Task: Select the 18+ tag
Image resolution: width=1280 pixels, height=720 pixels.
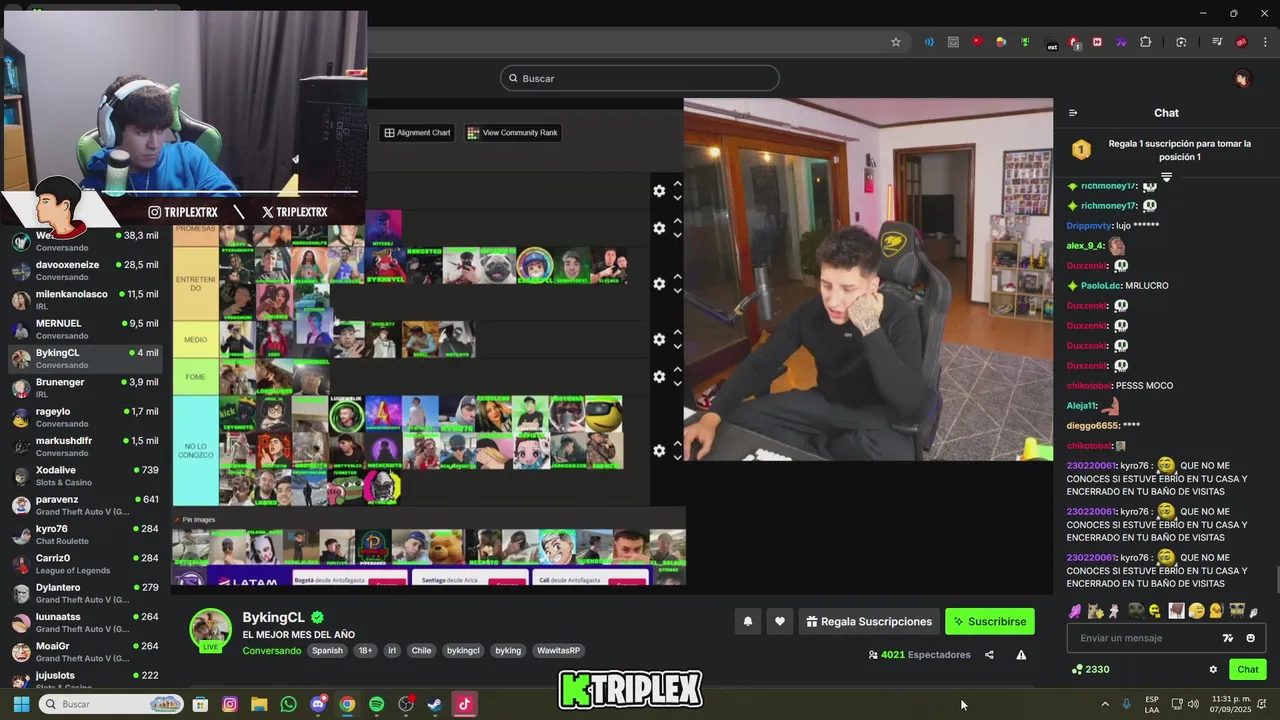Action: pos(365,650)
